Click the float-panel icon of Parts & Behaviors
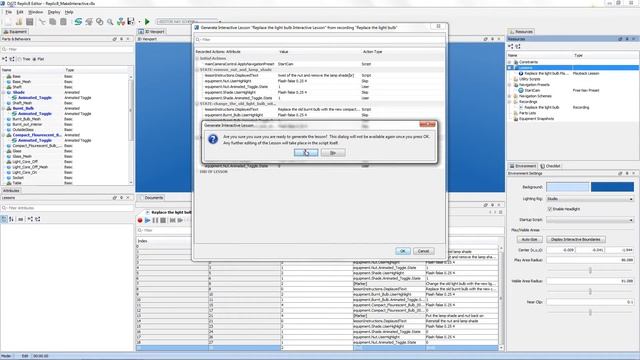640x360 pixels. (115, 39)
